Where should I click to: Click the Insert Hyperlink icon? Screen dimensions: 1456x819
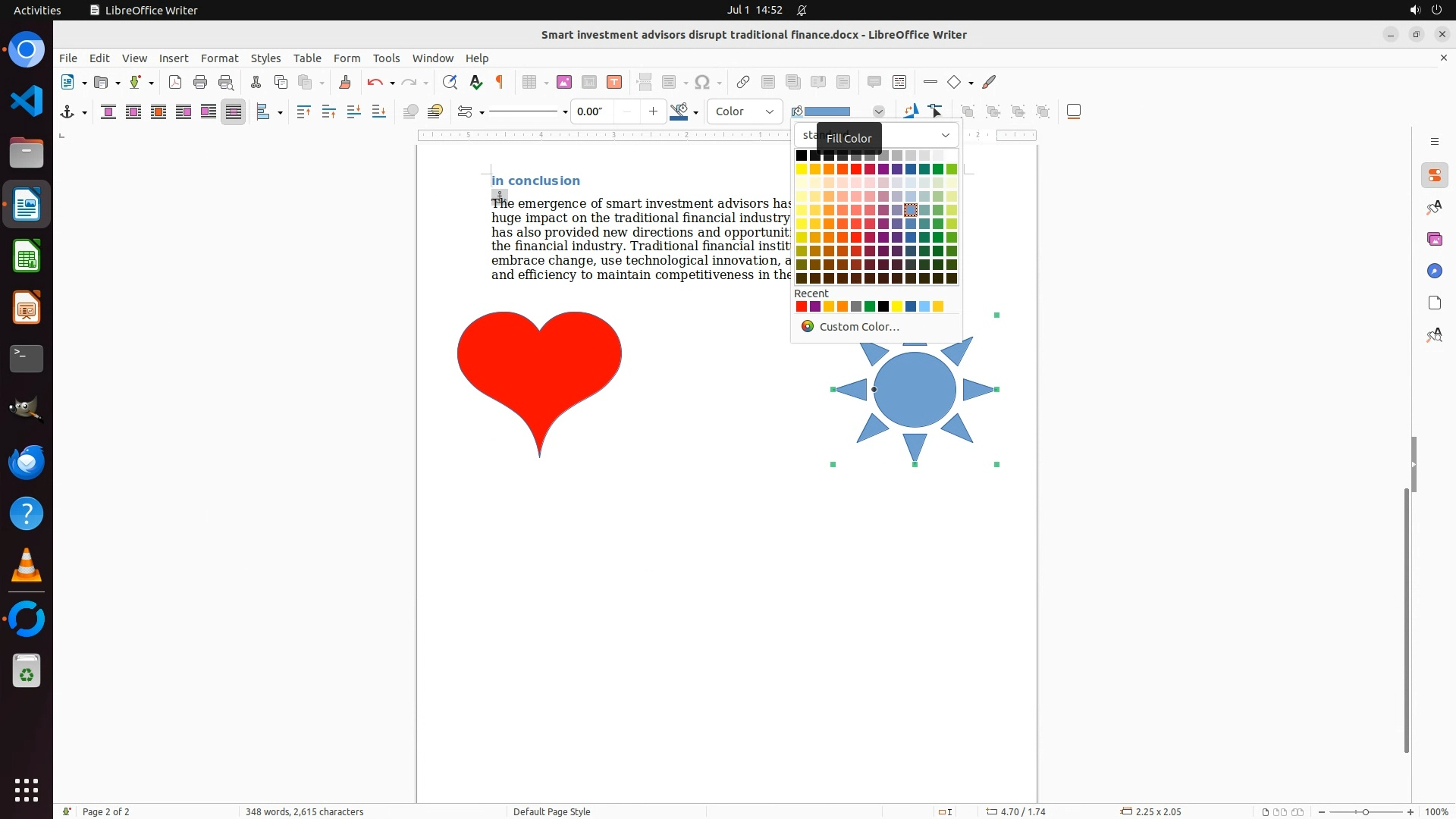pos(743,83)
